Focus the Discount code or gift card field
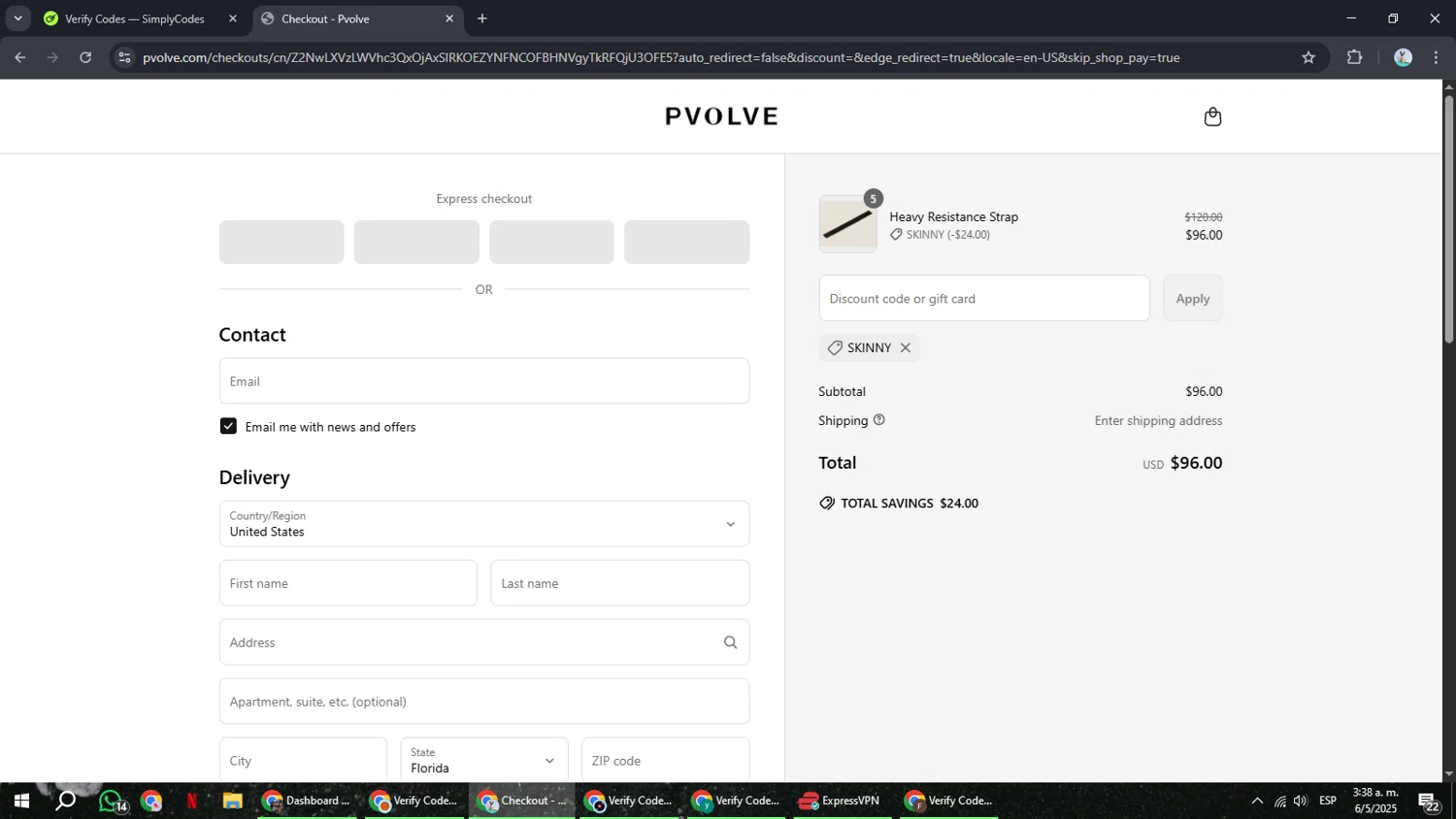The height and width of the screenshot is (819, 1456). tap(984, 298)
